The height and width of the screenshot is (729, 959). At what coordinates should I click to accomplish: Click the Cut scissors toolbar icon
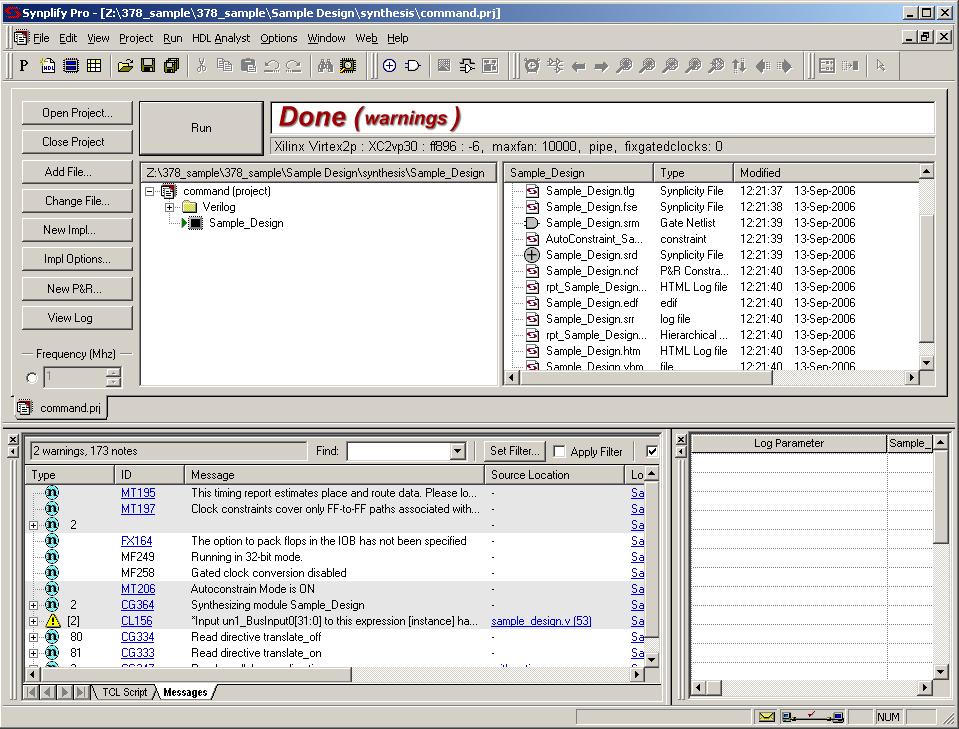pyautogui.click(x=201, y=65)
